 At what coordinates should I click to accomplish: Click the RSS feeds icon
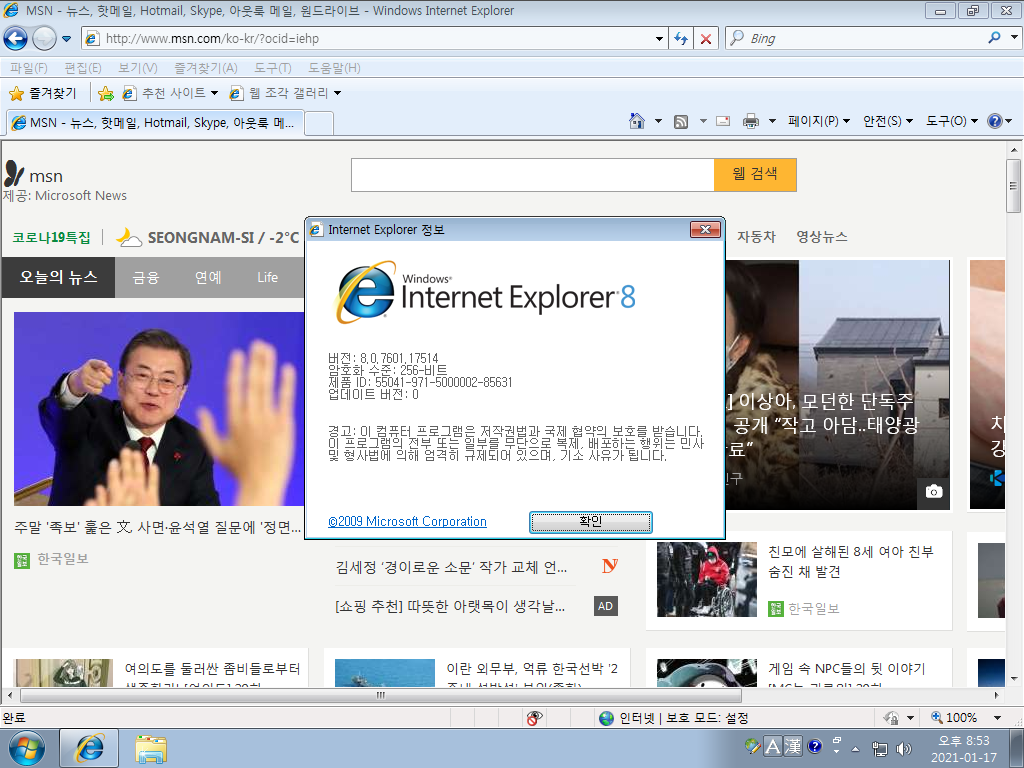tap(681, 121)
